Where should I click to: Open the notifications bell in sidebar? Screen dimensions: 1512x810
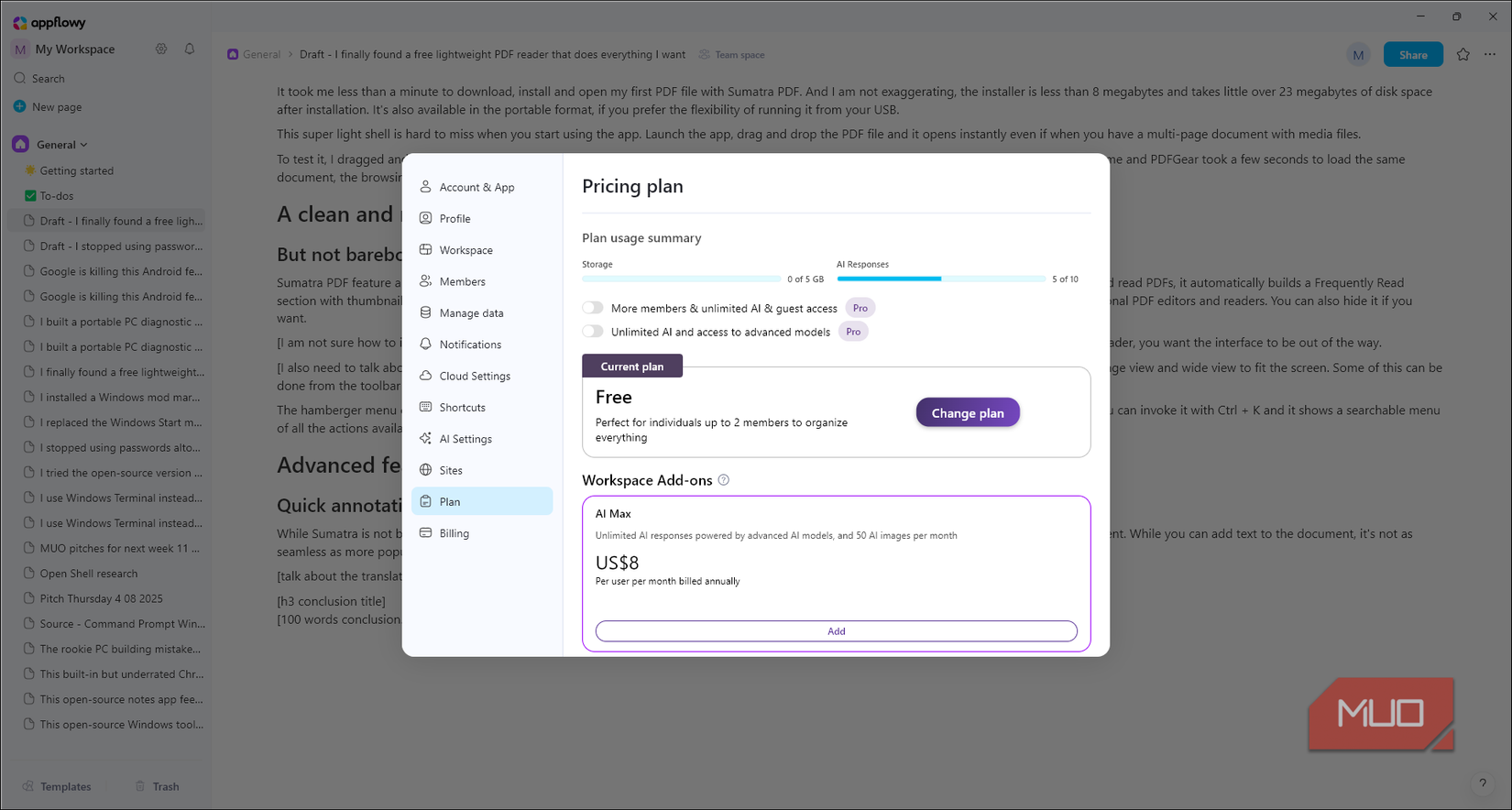(190, 49)
